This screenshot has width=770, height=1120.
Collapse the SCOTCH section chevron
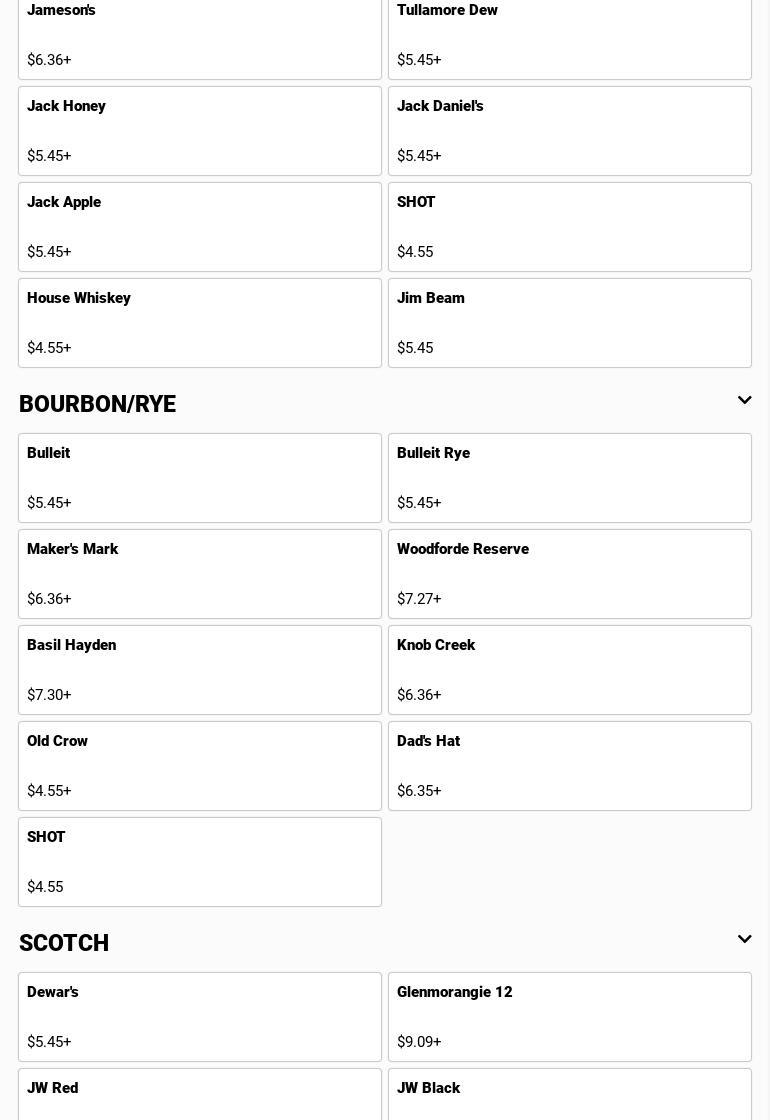coord(744,940)
